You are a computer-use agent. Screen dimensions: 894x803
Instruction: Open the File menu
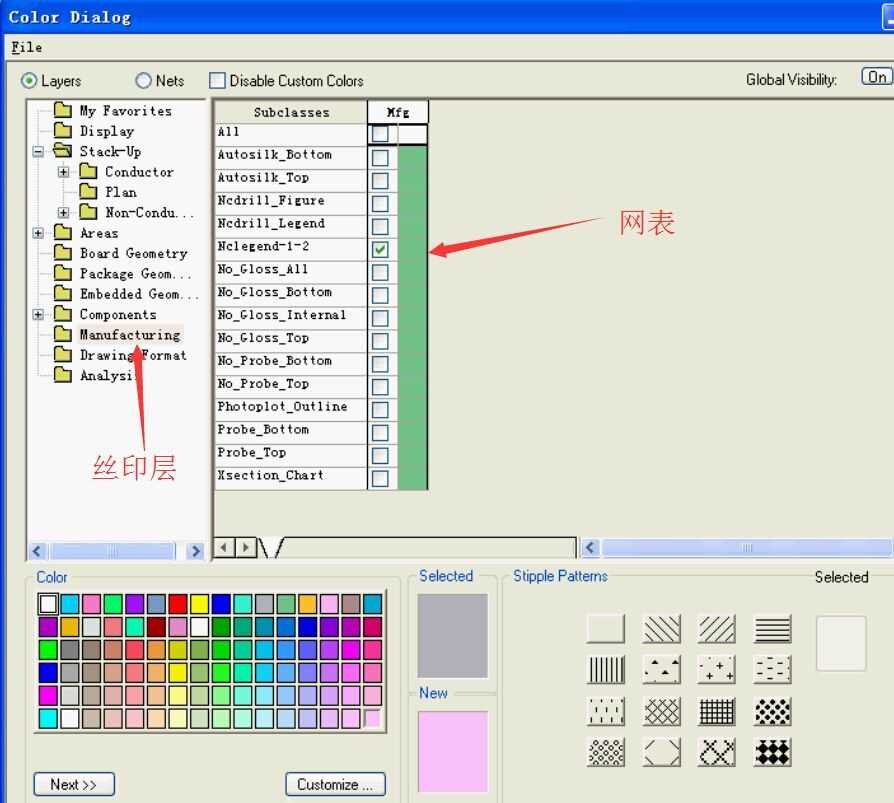click(x=26, y=47)
